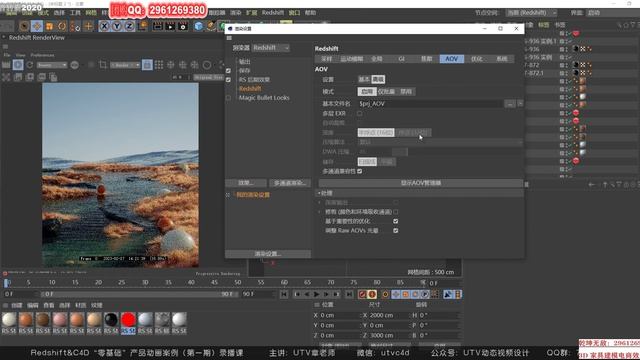
Task: Click refresh icon in Redshift RenderView
Action: (30, 65)
